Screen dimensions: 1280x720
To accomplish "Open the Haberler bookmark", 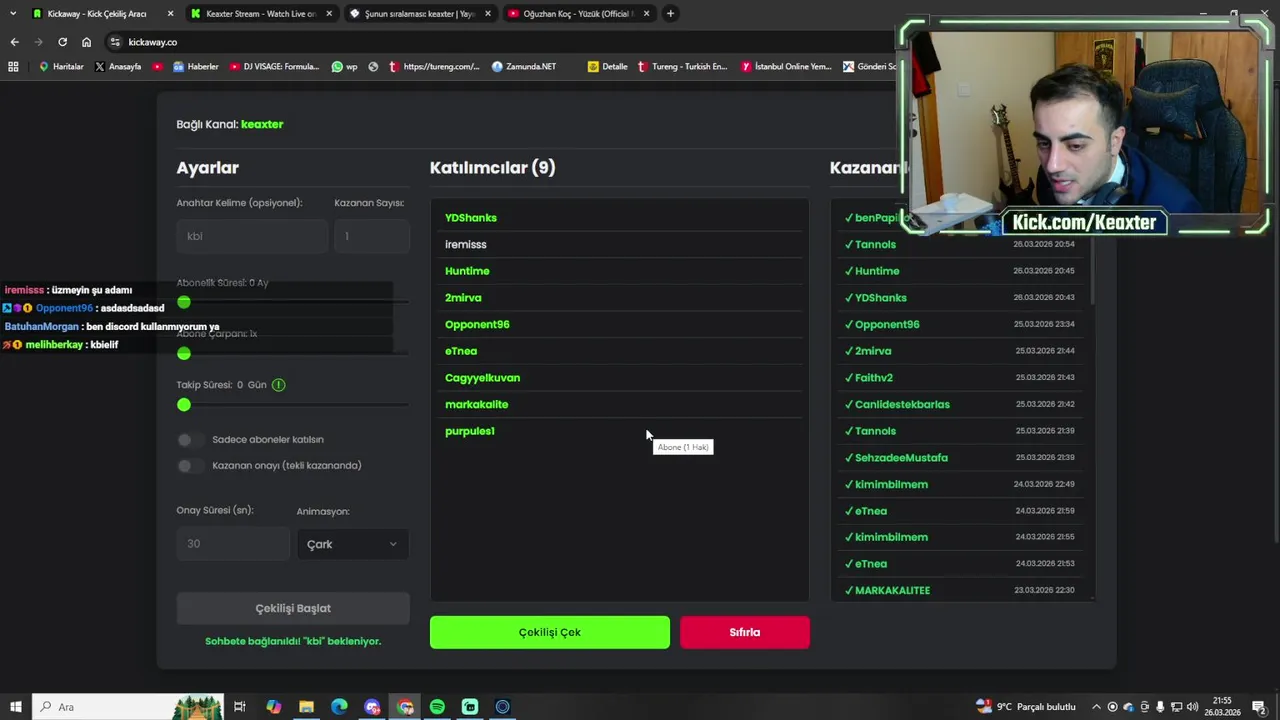I will (x=196, y=67).
